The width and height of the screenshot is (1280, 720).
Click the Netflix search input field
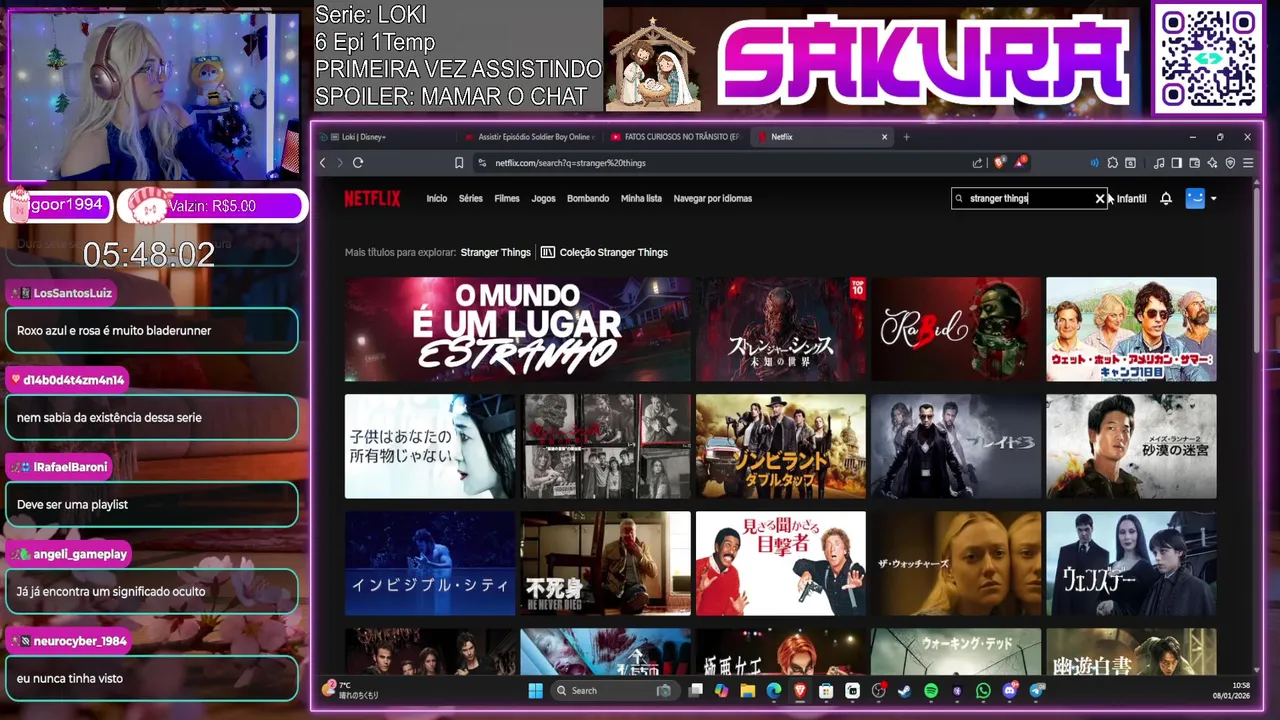tap(1030, 198)
